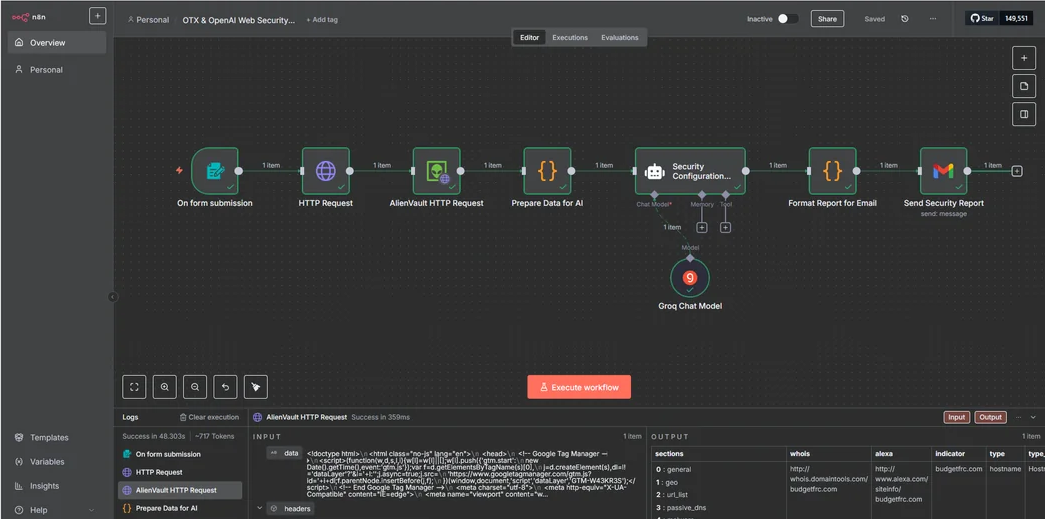Screen dimensions: 1045x519
Task: Click Clear execution in Logs
Action: tap(209, 417)
